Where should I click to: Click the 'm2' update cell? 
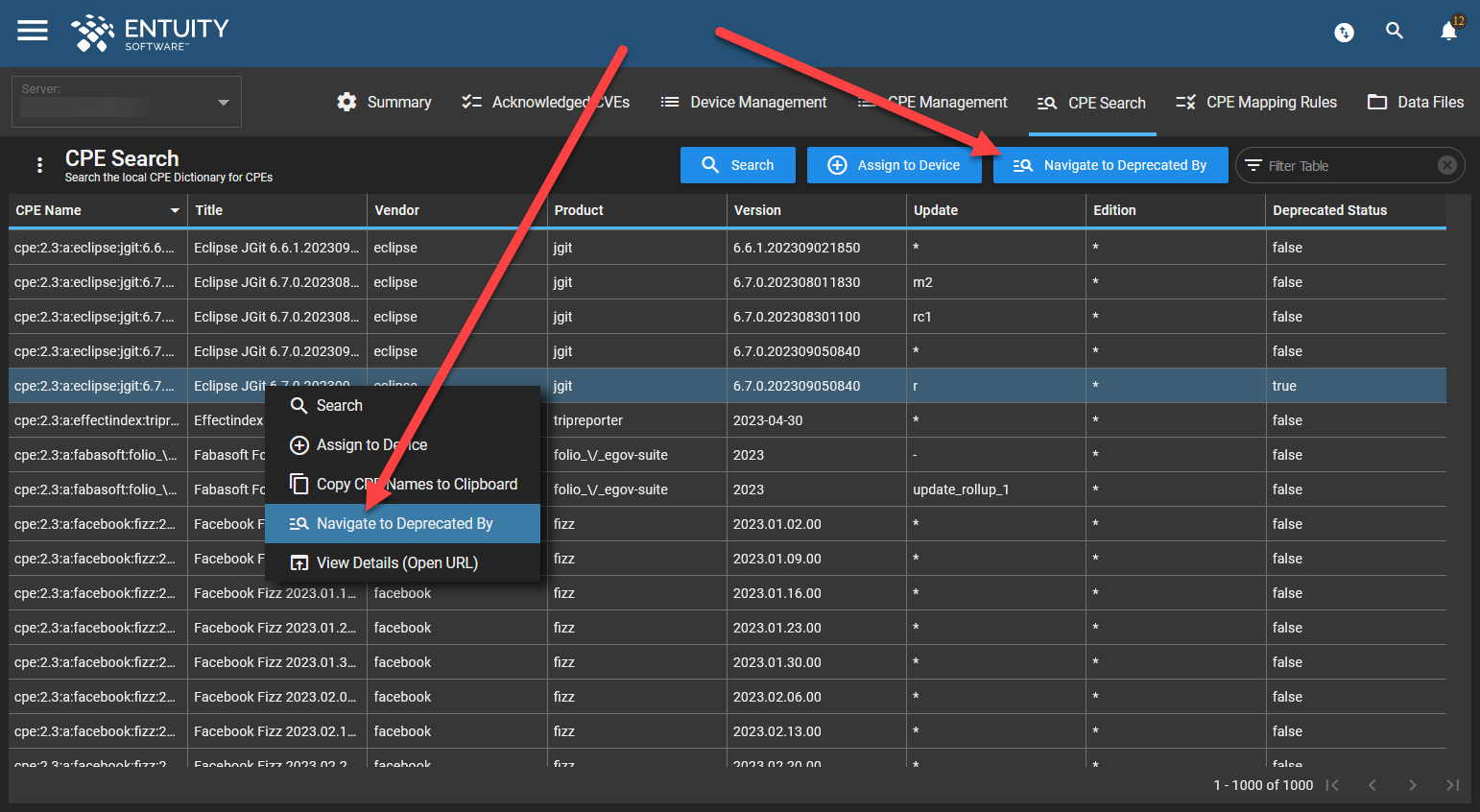[995, 282]
